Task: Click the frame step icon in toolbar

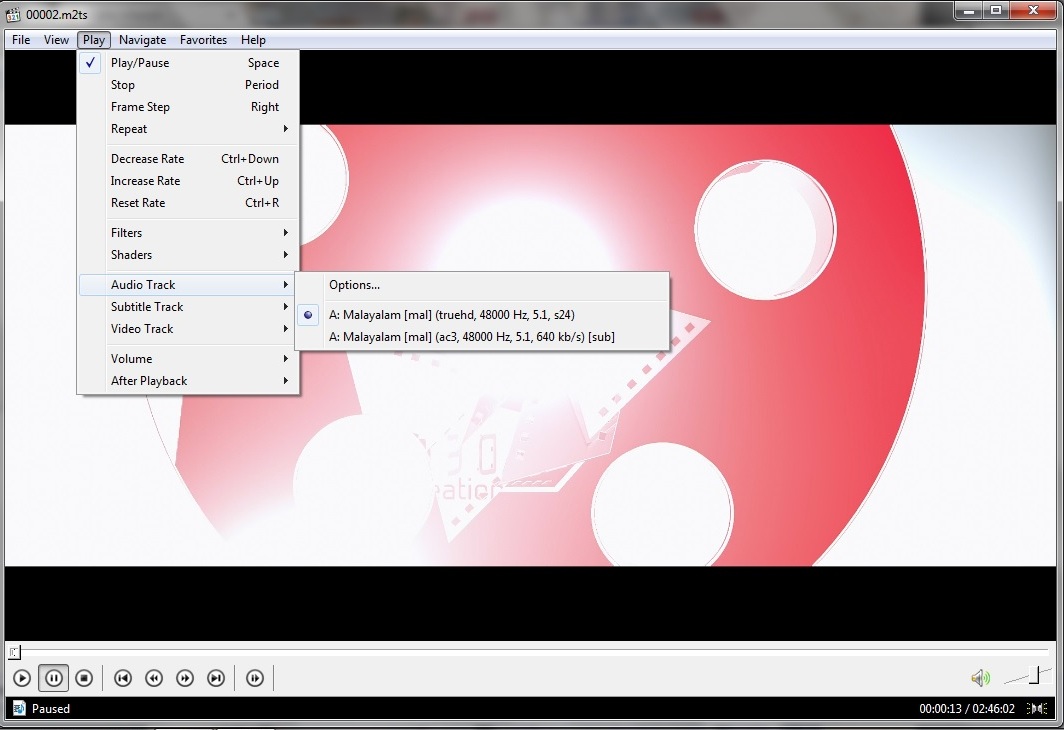Action: (x=255, y=678)
